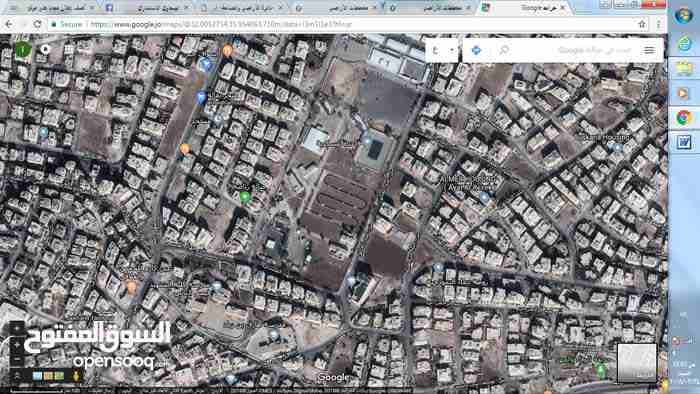This screenshot has width=700, height=394.
Task: Switch layer using the map thumbnail at bottom right
Action: click(637, 363)
